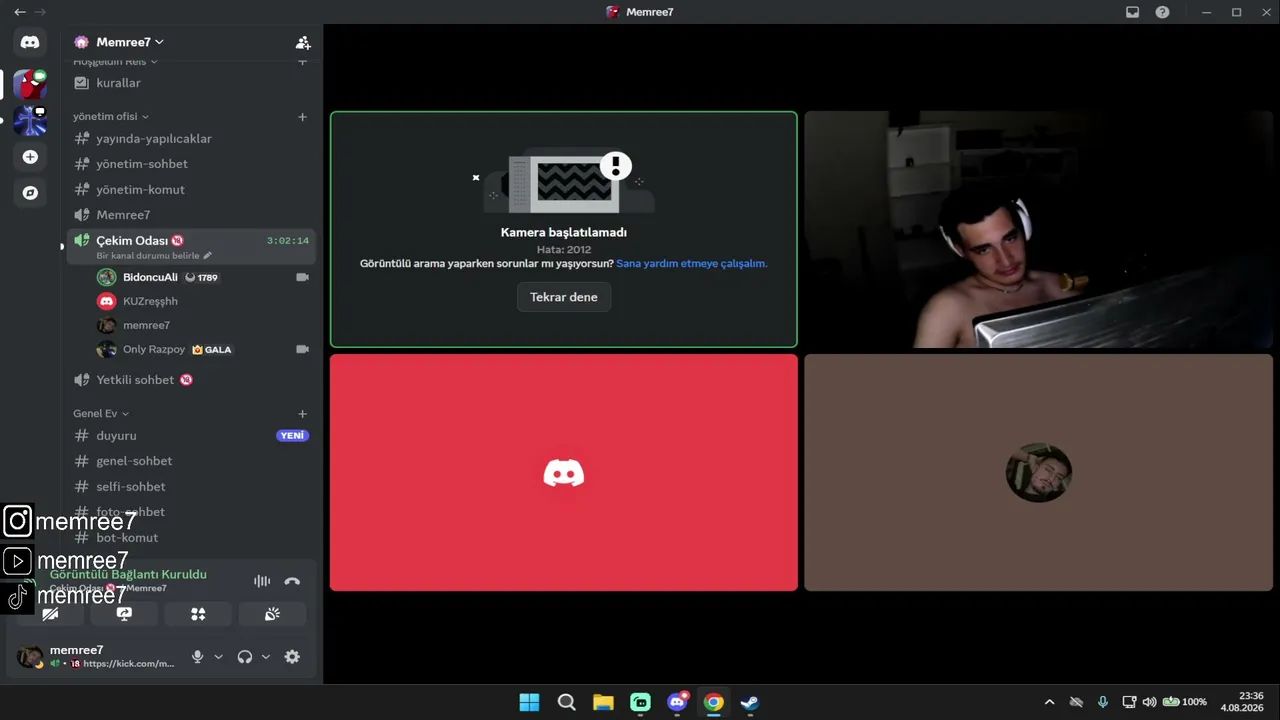
Task: Select user Only Razpoy in voice list
Action: click(203, 350)
